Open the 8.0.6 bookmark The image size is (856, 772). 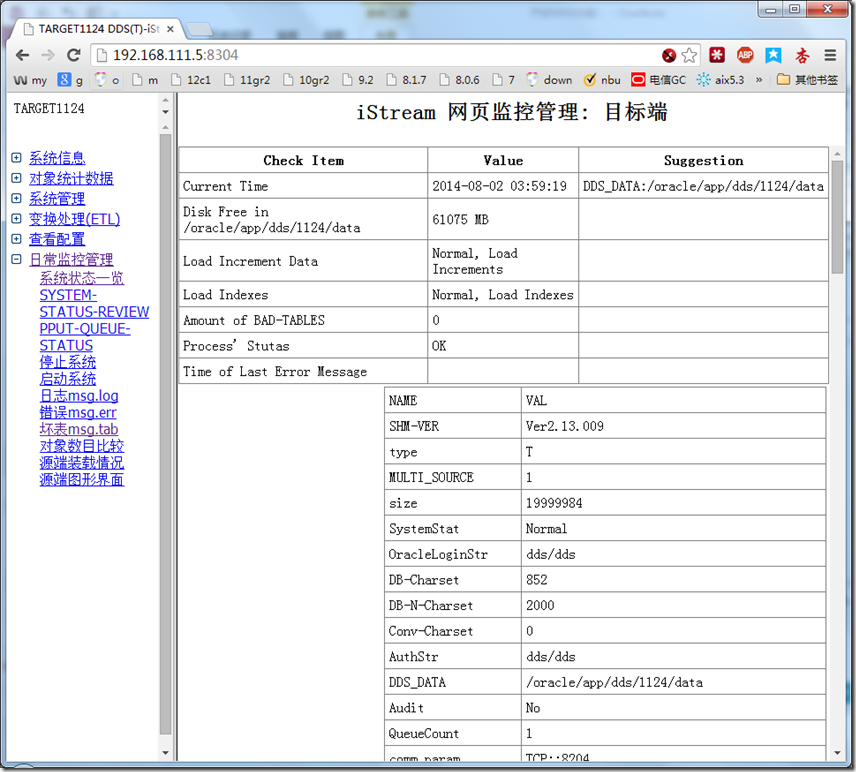tap(460, 80)
